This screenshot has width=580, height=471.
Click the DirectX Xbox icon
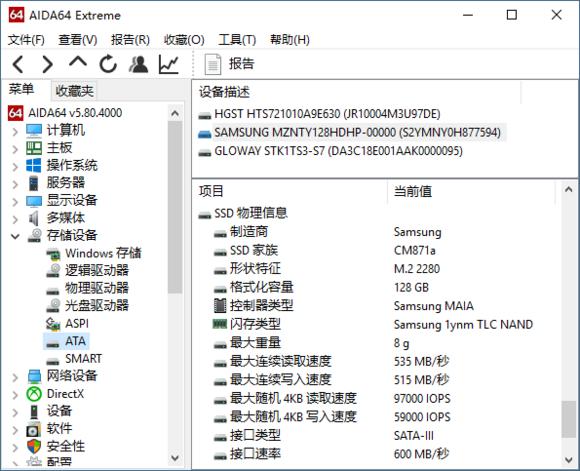pyautogui.click(x=34, y=394)
